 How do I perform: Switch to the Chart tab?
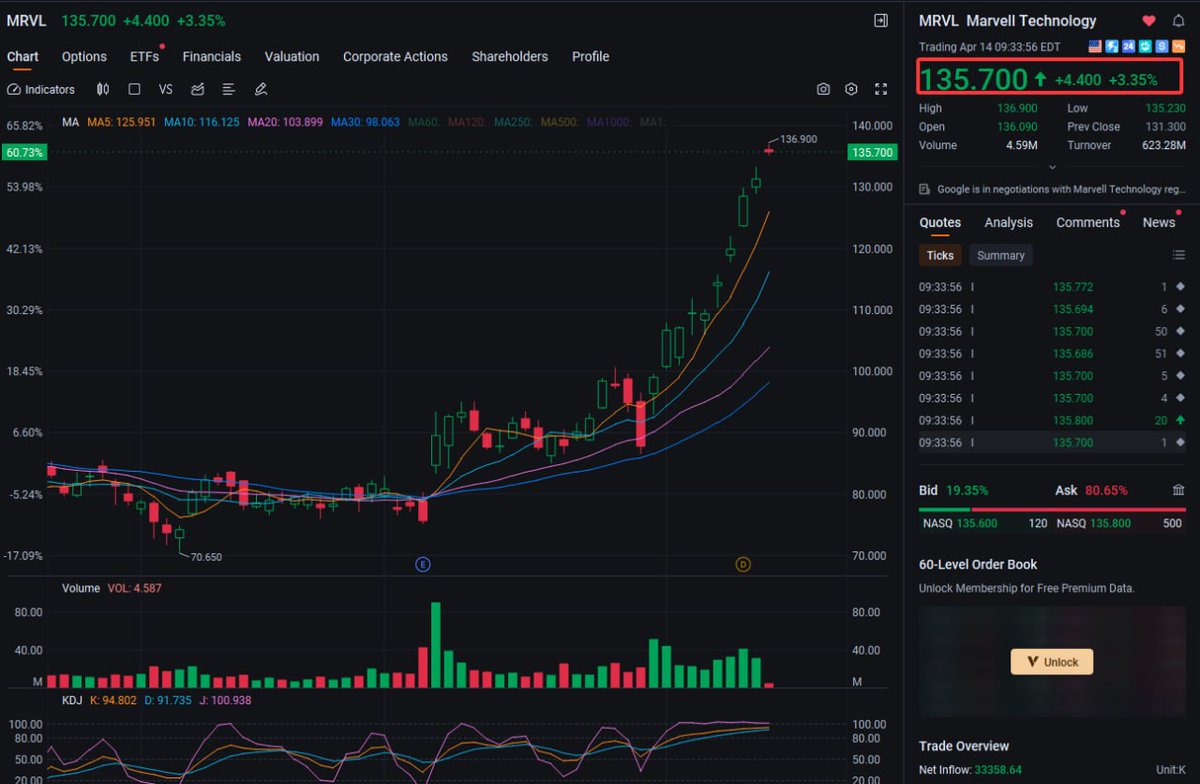pyautogui.click(x=23, y=57)
